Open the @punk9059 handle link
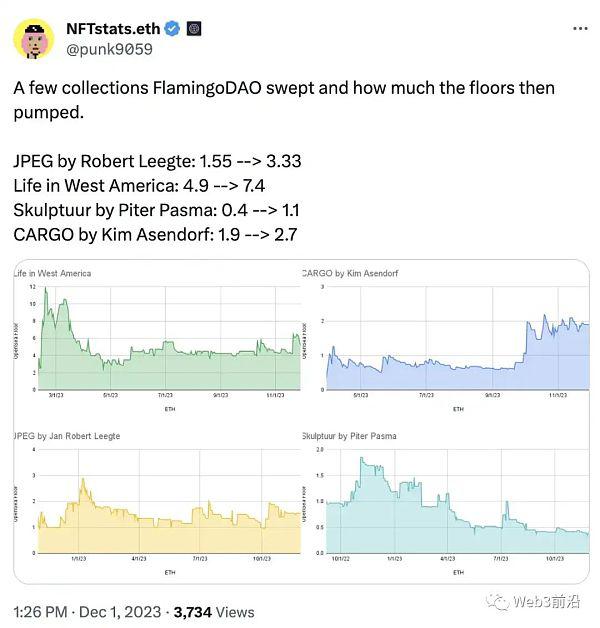The image size is (600, 628). click(x=109, y=49)
